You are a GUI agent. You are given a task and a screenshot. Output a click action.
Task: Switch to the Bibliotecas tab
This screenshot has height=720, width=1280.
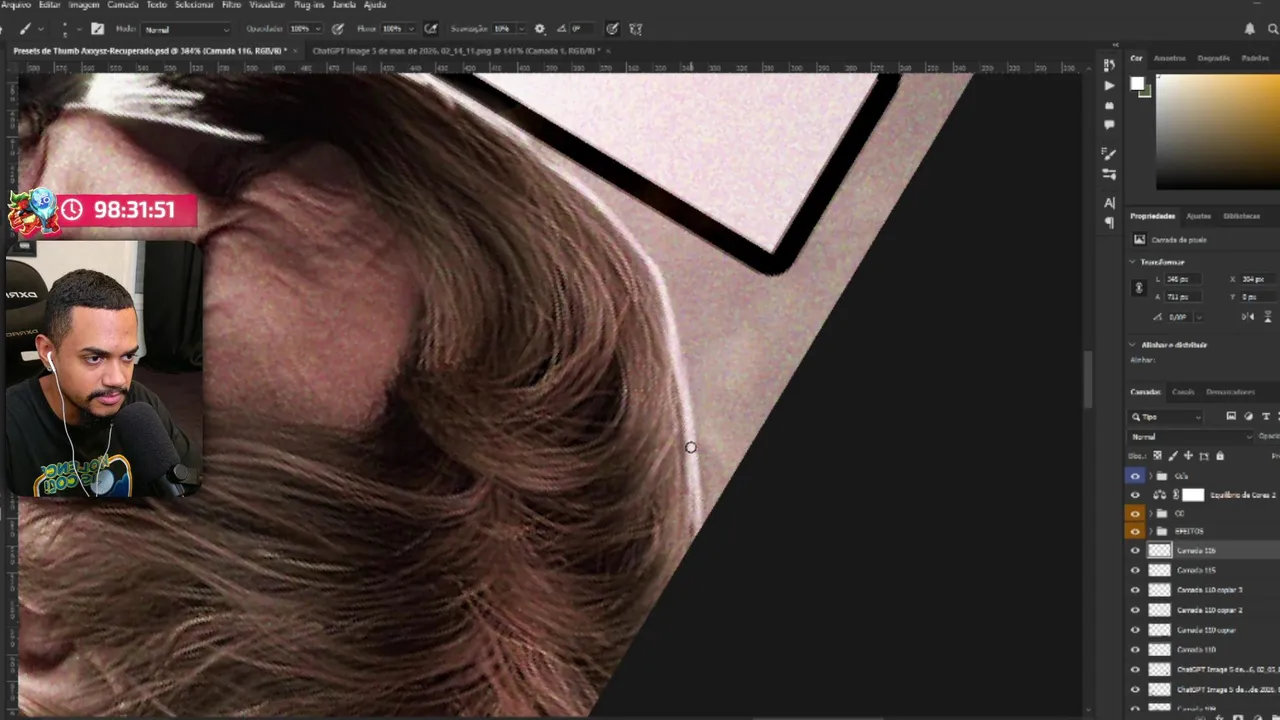[x=1241, y=216]
